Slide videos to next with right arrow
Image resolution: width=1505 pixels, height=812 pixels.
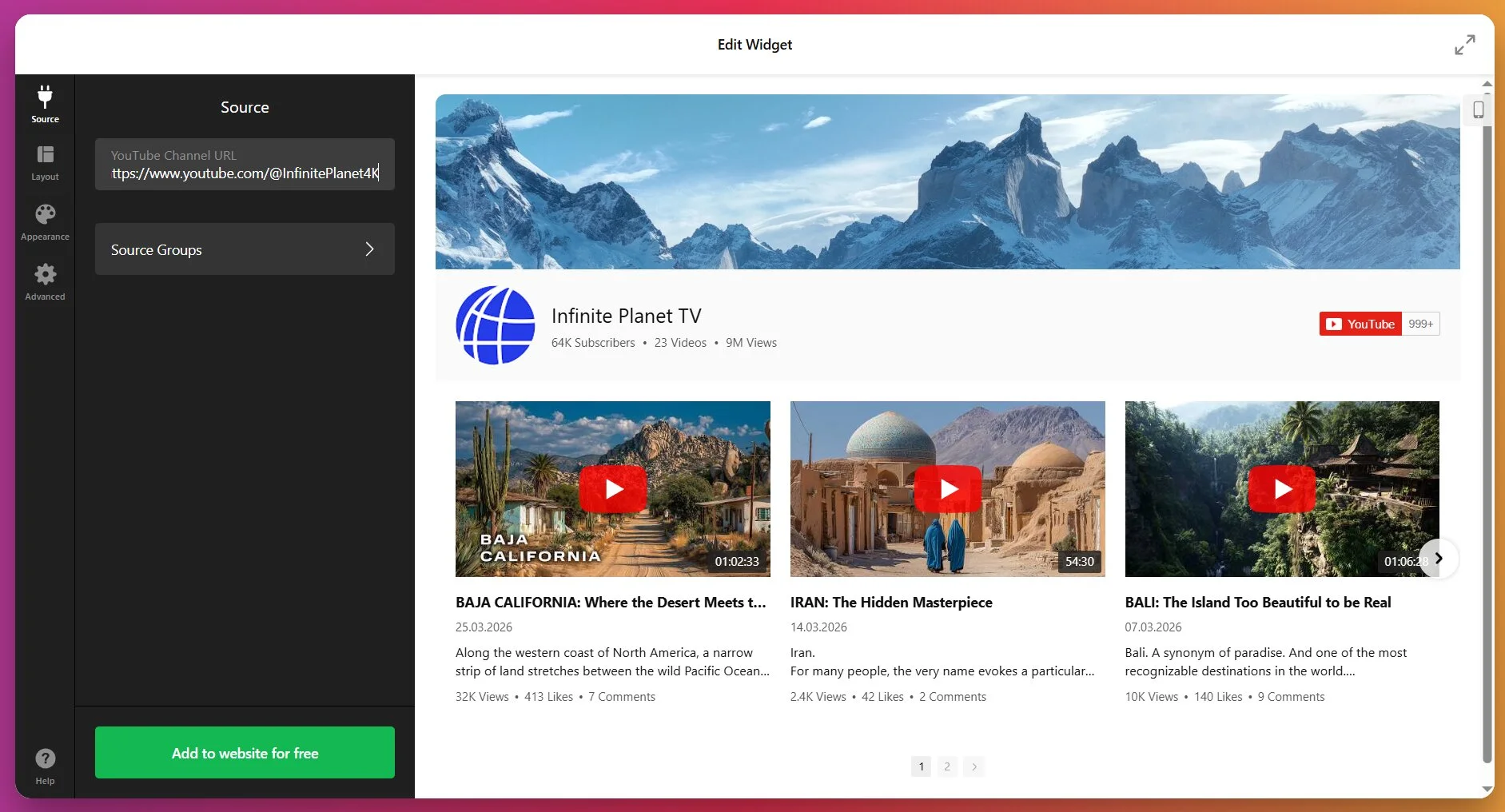(1439, 559)
